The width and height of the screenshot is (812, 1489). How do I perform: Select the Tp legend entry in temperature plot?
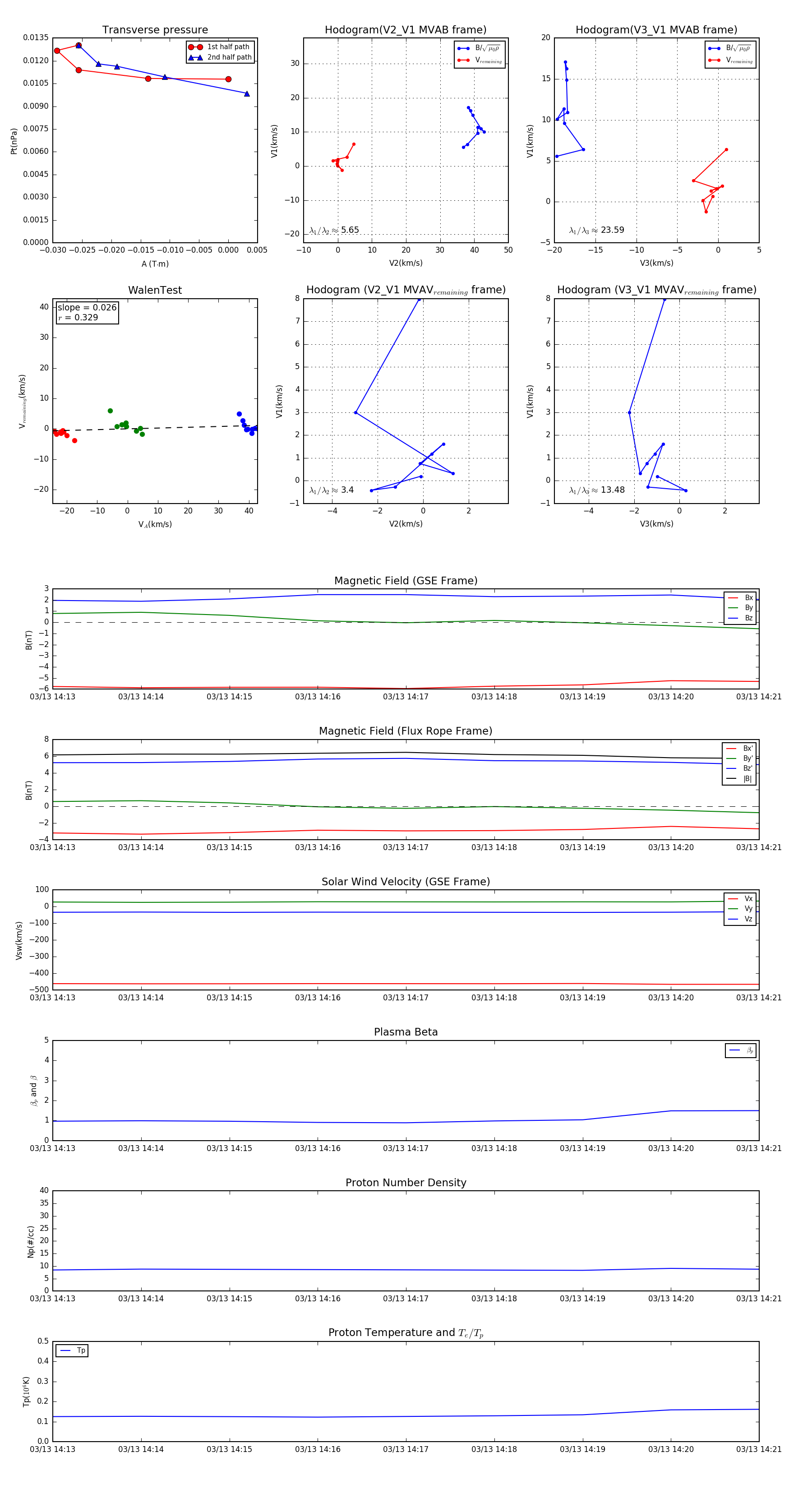click(x=72, y=1351)
